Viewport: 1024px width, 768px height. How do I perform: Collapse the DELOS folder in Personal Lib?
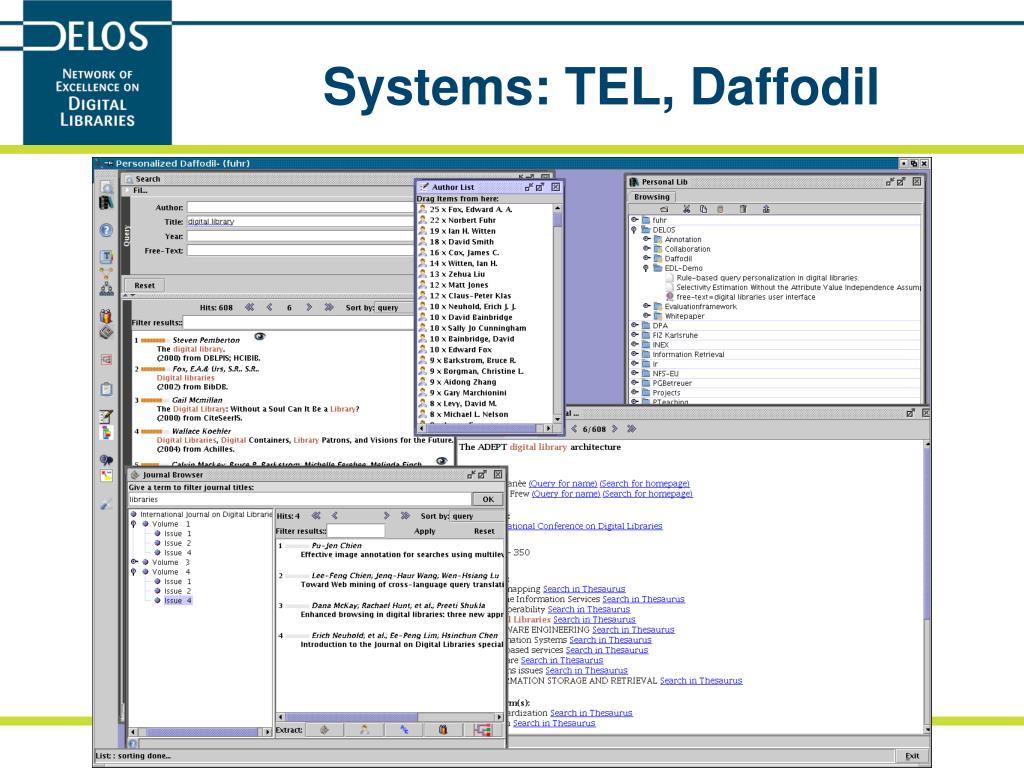coord(634,230)
